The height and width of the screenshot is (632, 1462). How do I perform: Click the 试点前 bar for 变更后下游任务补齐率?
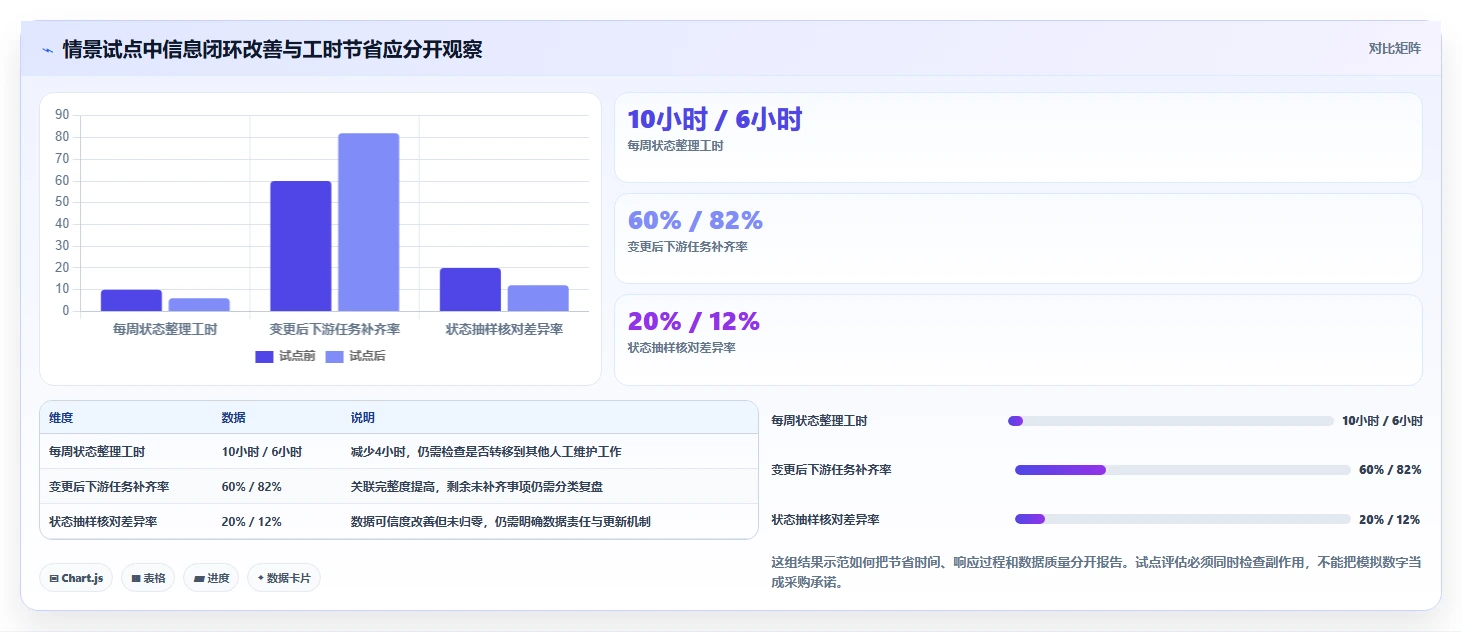coord(300,246)
